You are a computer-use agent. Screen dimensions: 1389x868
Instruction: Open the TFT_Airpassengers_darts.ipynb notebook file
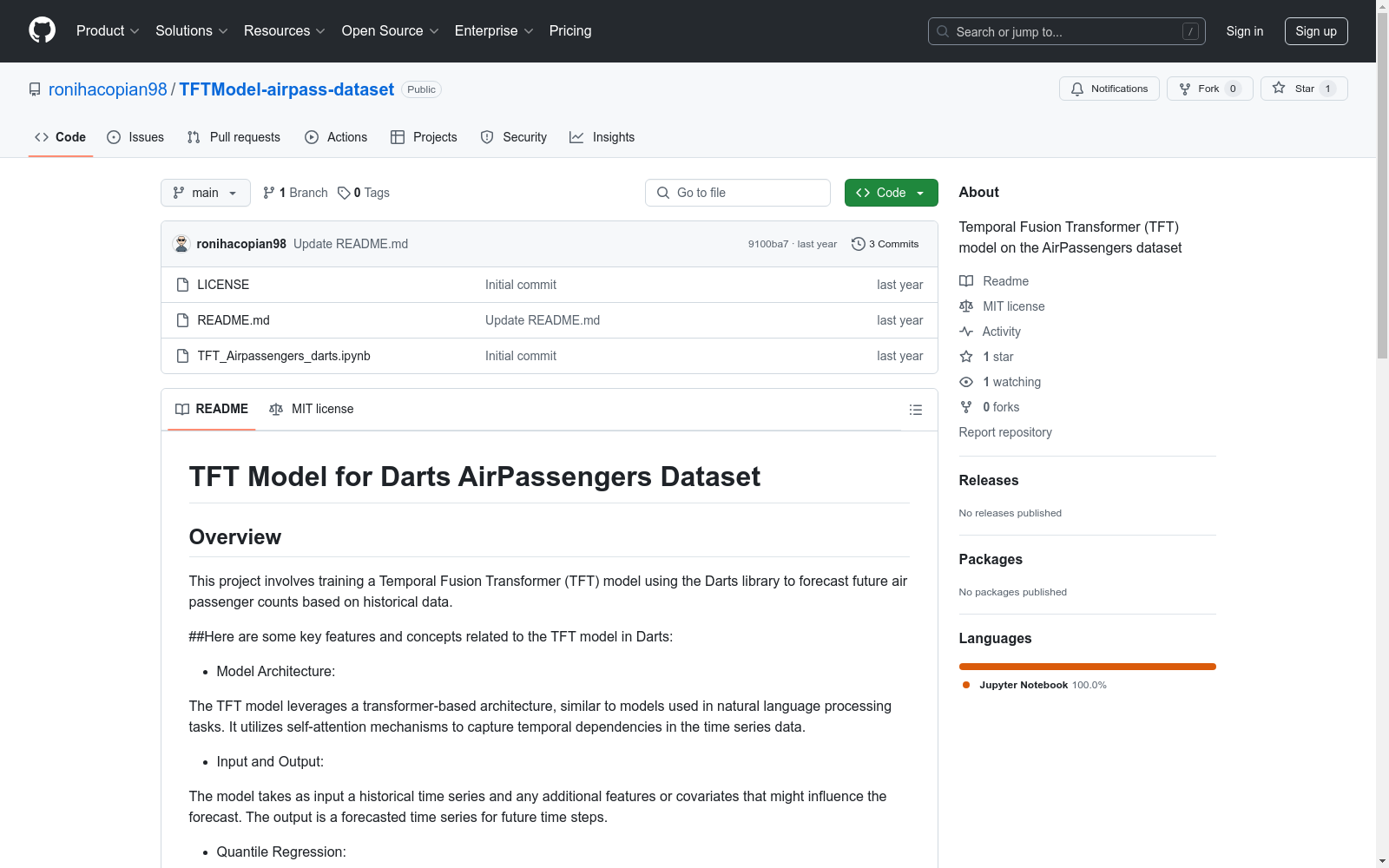tap(284, 356)
